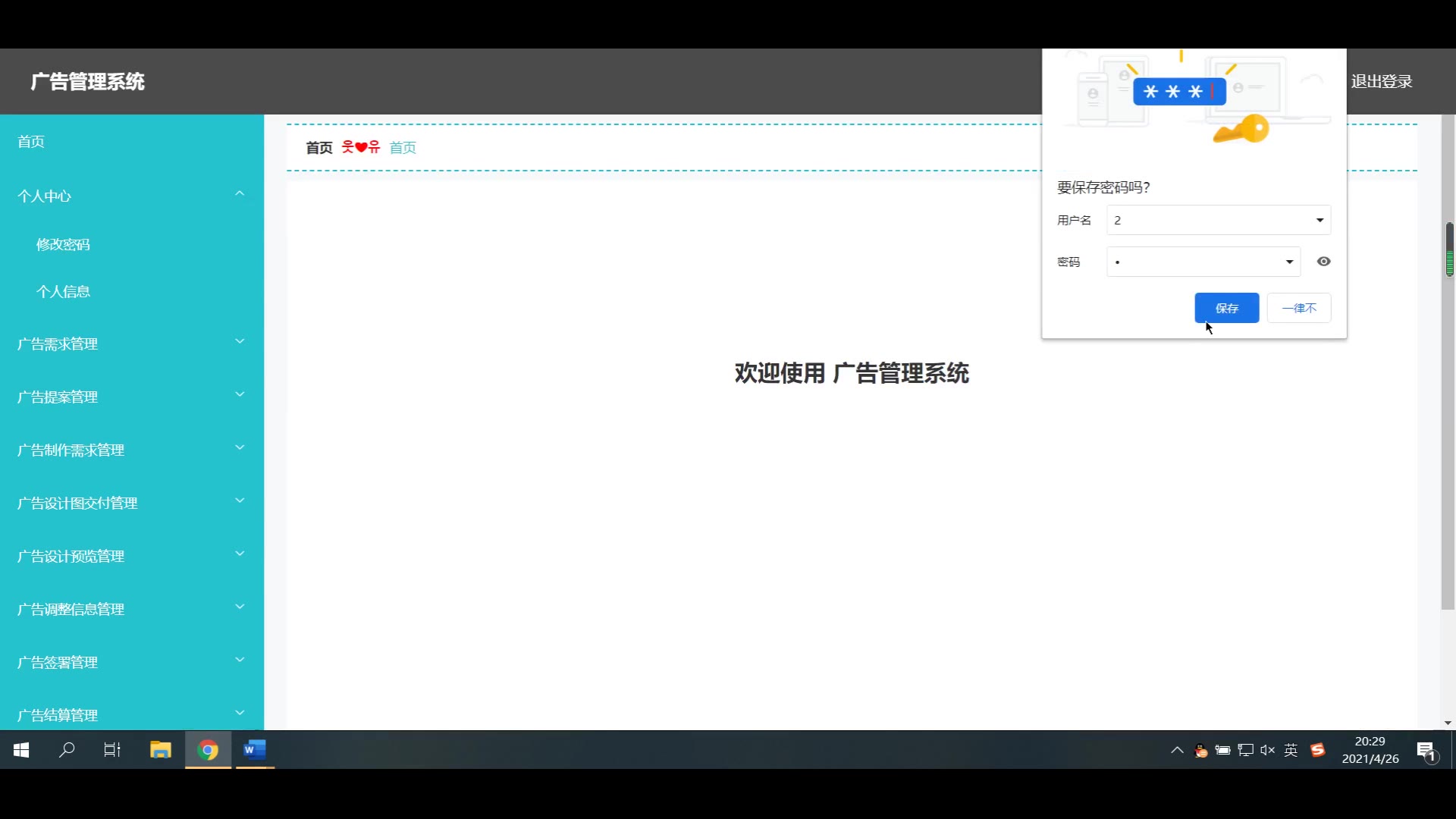Click 退出登录 link in header
1456x819 pixels.
point(1381,81)
